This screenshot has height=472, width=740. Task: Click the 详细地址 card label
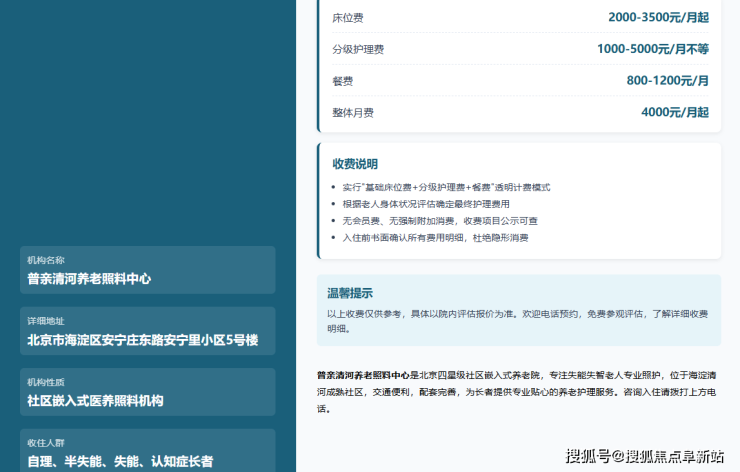click(x=46, y=321)
